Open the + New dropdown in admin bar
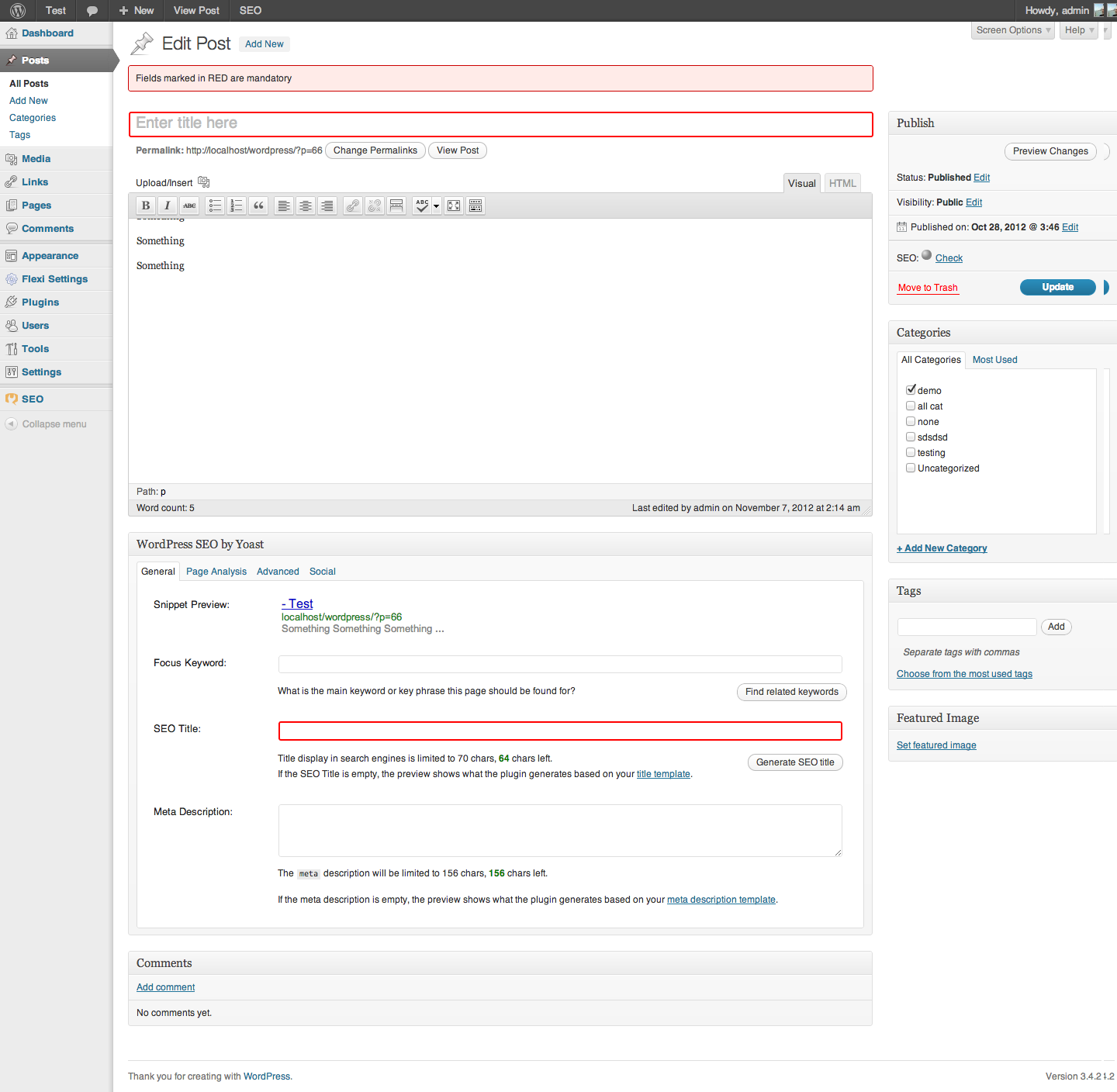 137,11
